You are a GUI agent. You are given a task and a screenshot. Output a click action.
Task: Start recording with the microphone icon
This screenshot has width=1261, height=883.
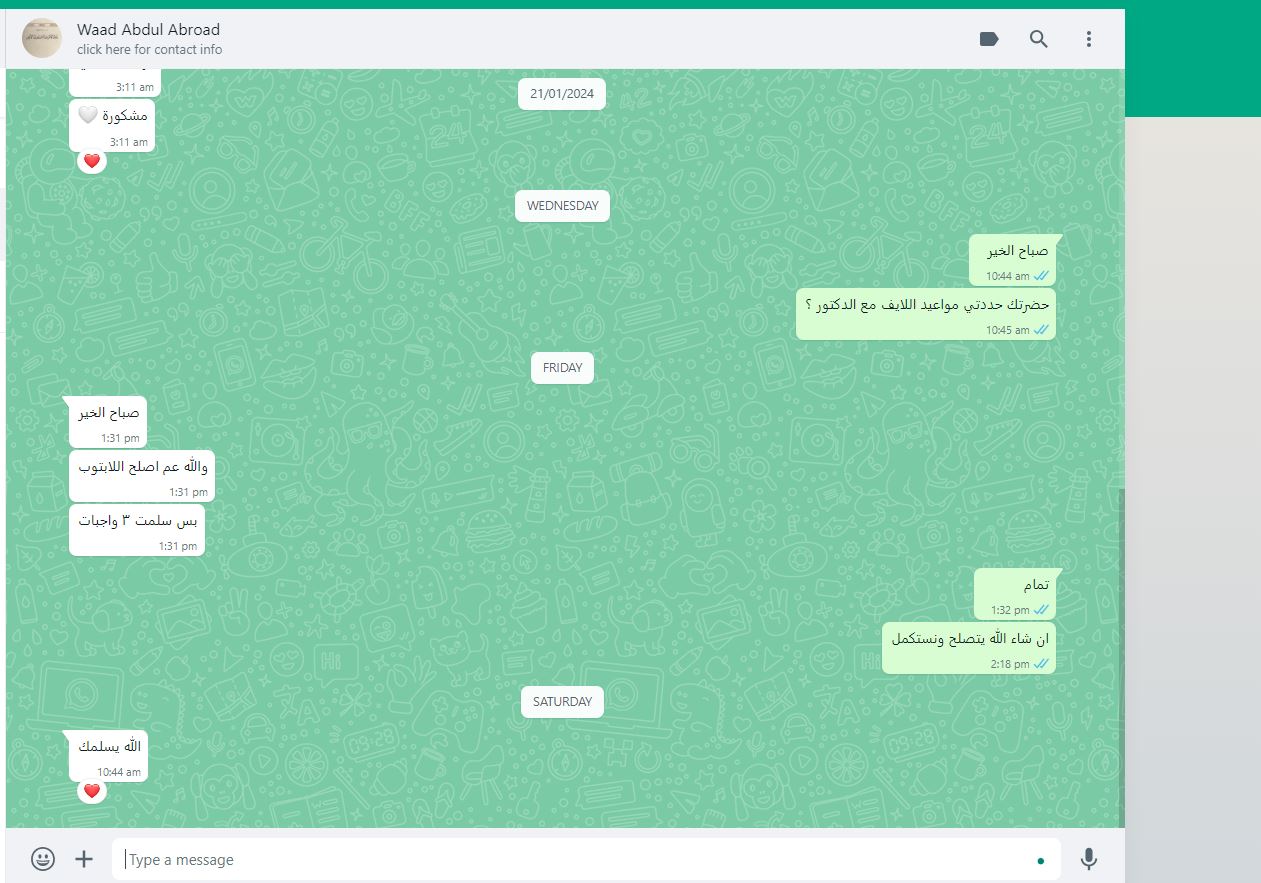[1089, 859]
